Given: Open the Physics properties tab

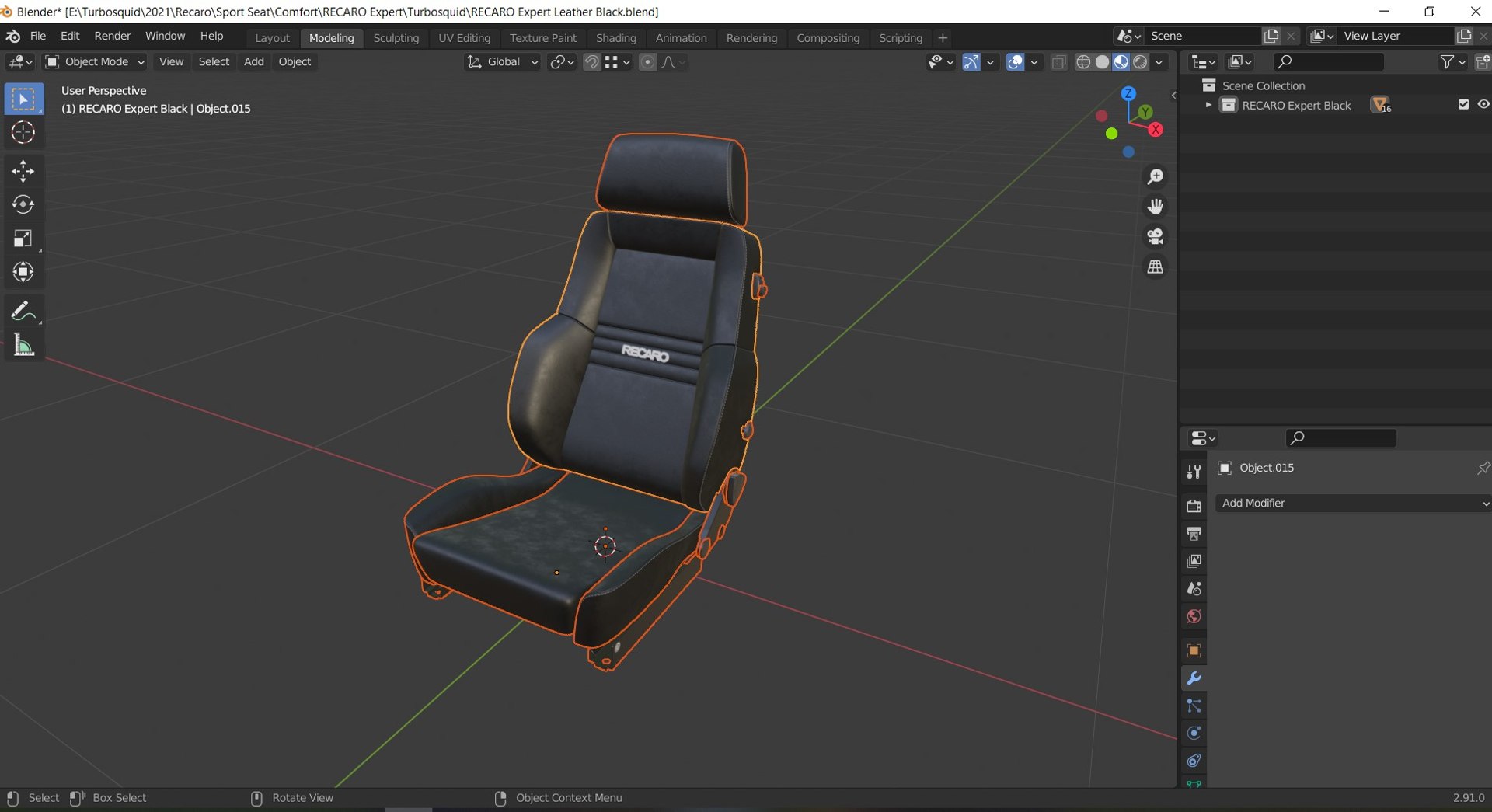Looking at the screenshot, I should tap(1194, 734).
